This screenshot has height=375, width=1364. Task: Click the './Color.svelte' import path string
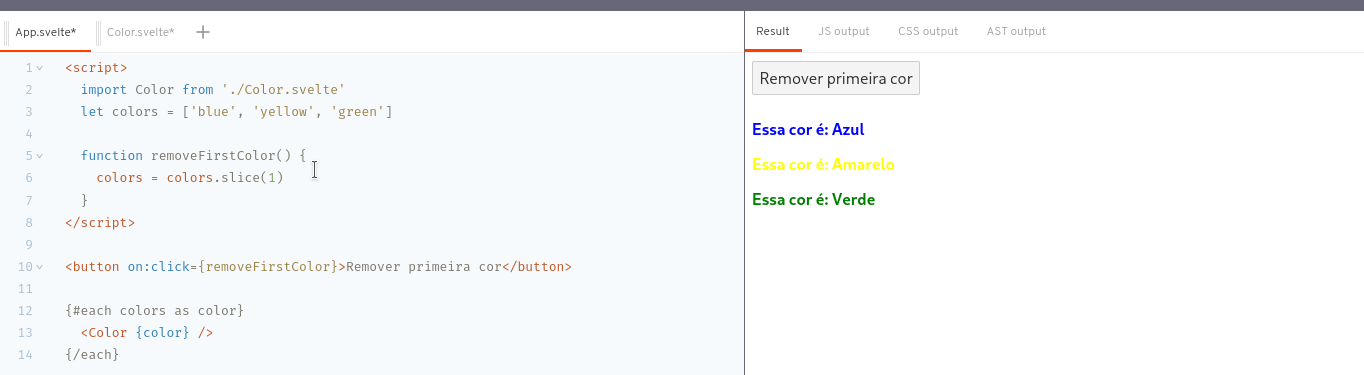click(x=283, y=90)
